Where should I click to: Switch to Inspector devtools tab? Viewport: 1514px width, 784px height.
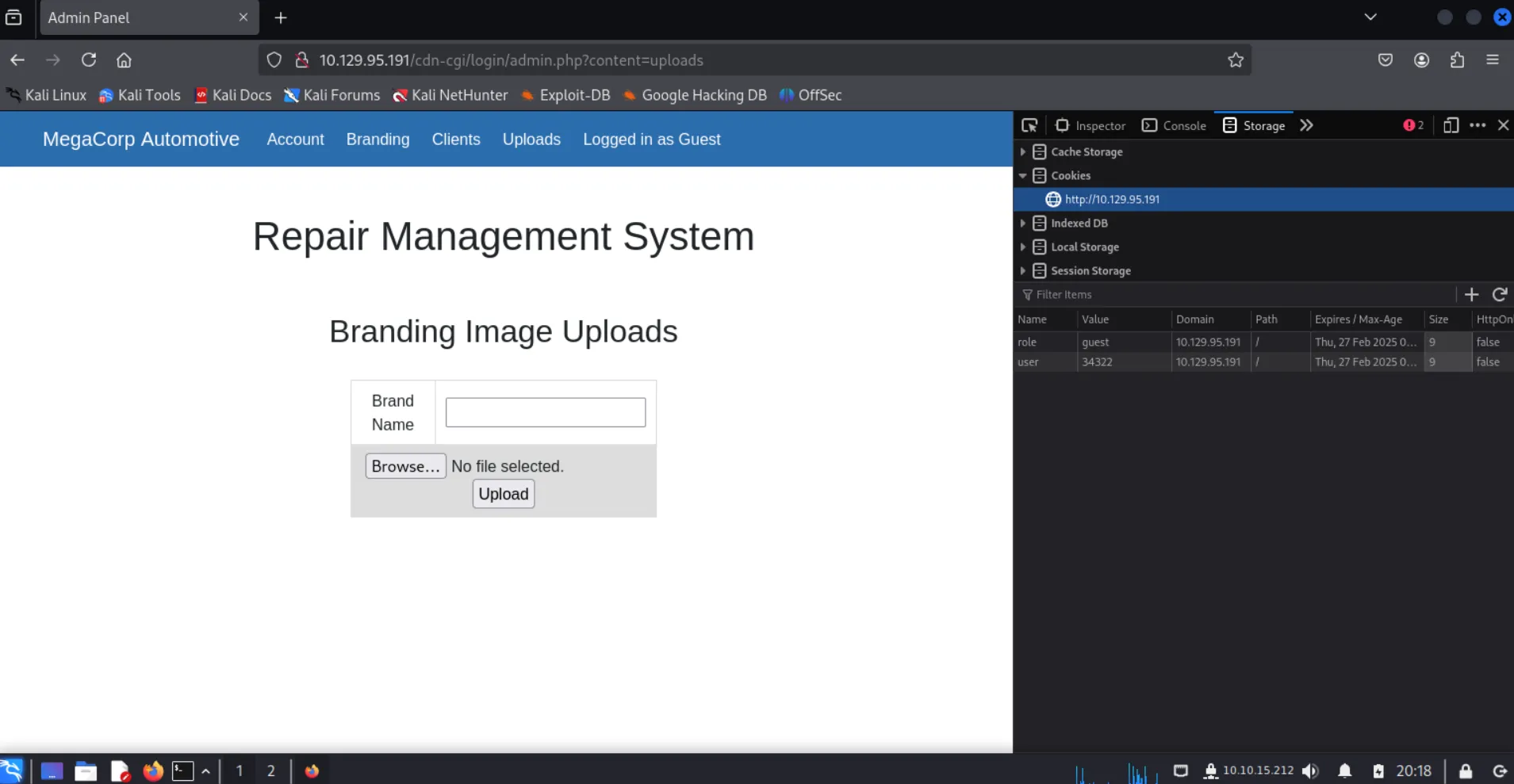tap(1090, 125)
